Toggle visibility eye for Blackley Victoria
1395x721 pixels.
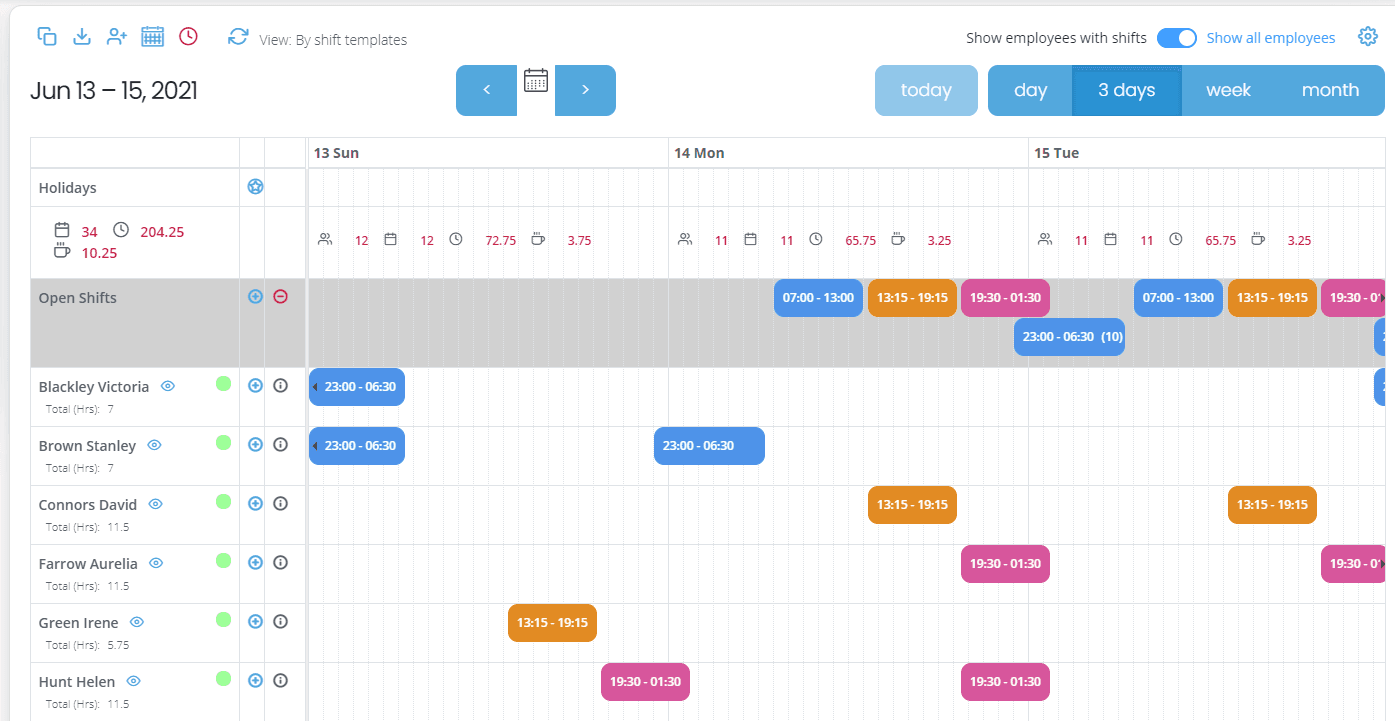click(168, 386)
